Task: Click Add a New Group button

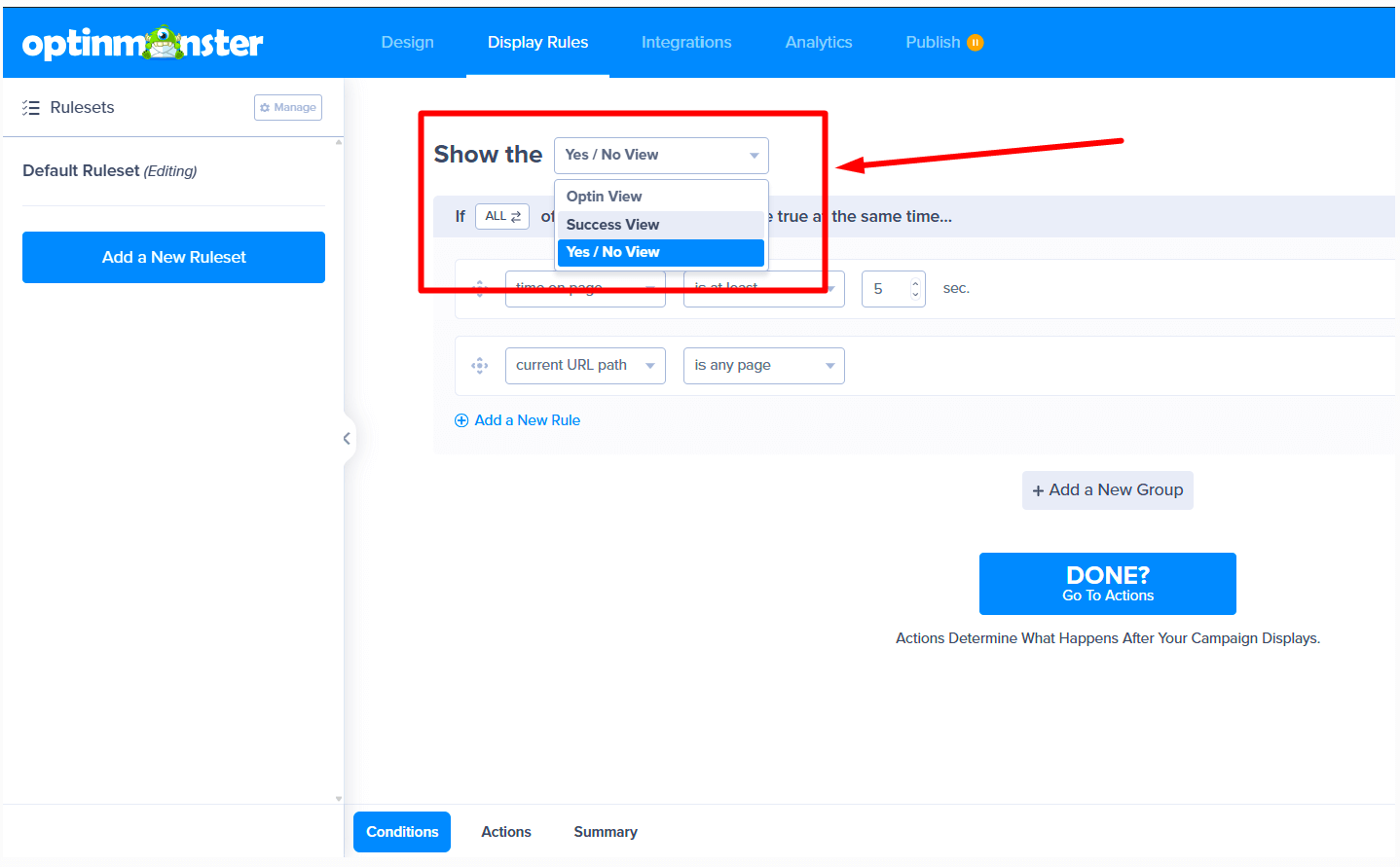Action: [1108, 490]
